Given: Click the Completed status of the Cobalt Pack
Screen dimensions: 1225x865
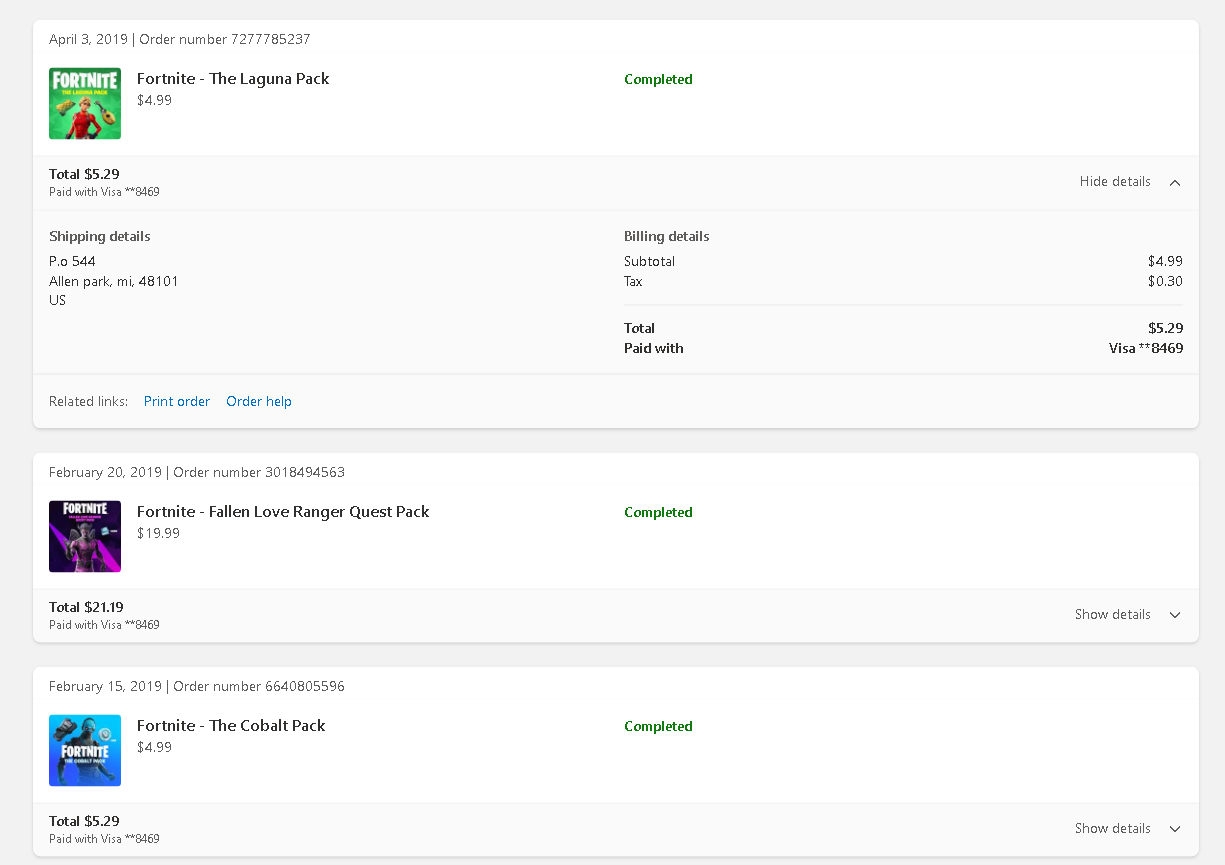Looking at the screenshot, I should click(x=658, y=727).
